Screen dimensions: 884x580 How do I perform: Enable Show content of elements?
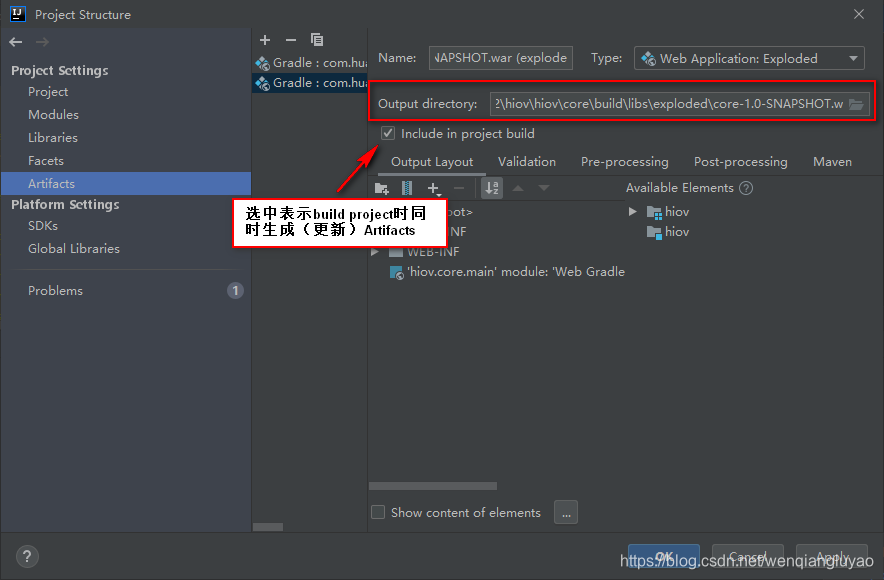(x=378, y=512)
